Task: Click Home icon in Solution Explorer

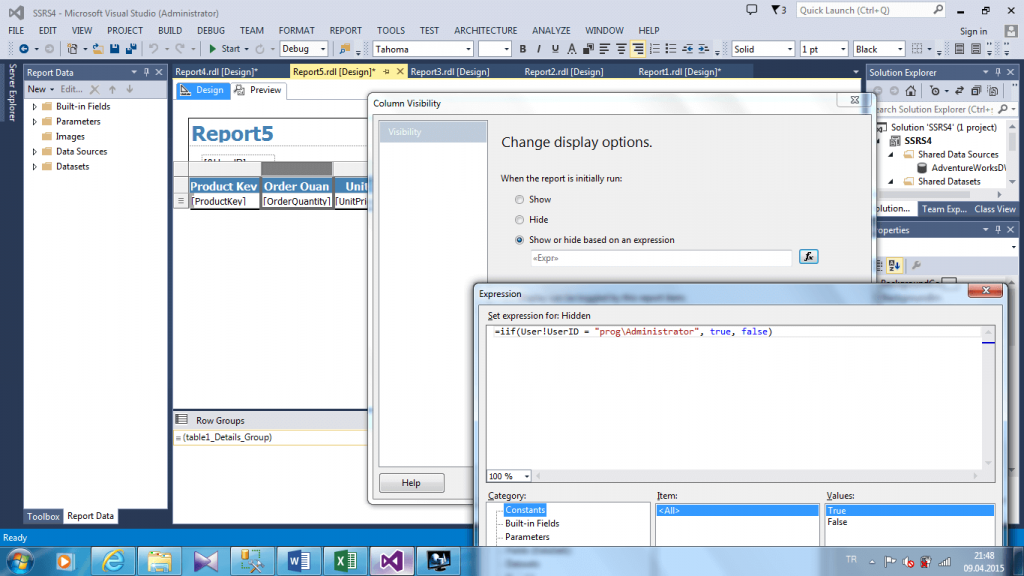Action: click(910, 91)
